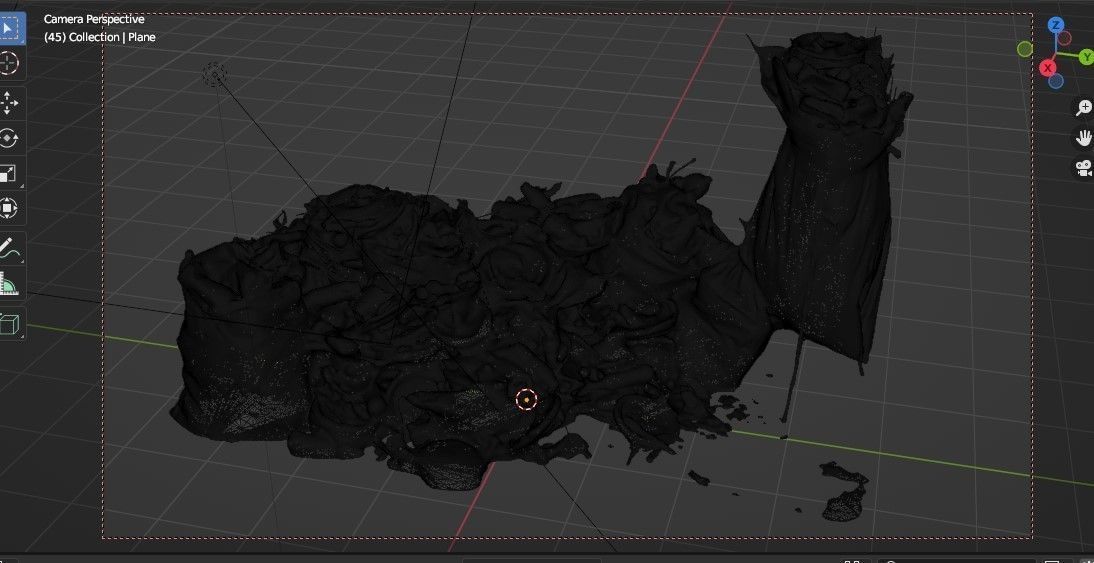Click the 3D cursor on the mesh
This screenshot has height=563, width=1094.
pos(527,400)
